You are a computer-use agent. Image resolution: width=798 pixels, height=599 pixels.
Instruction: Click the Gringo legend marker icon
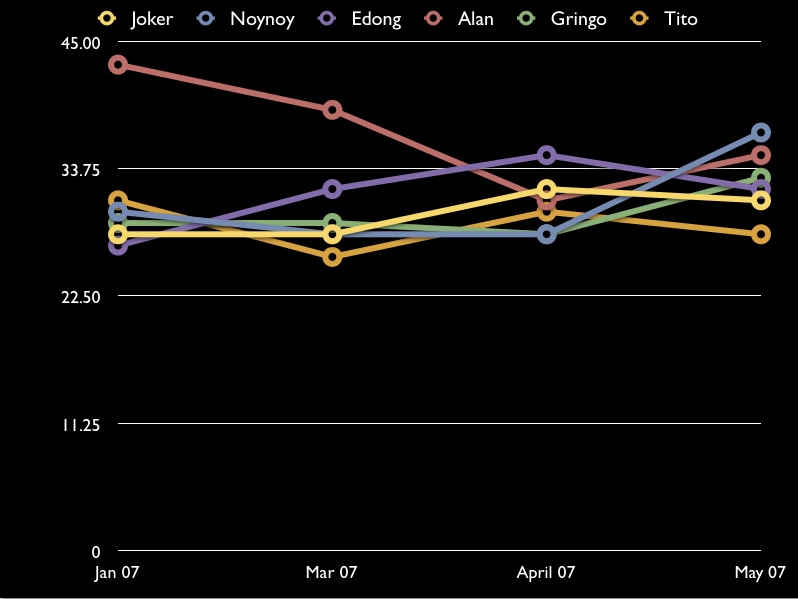coord(529,19)
